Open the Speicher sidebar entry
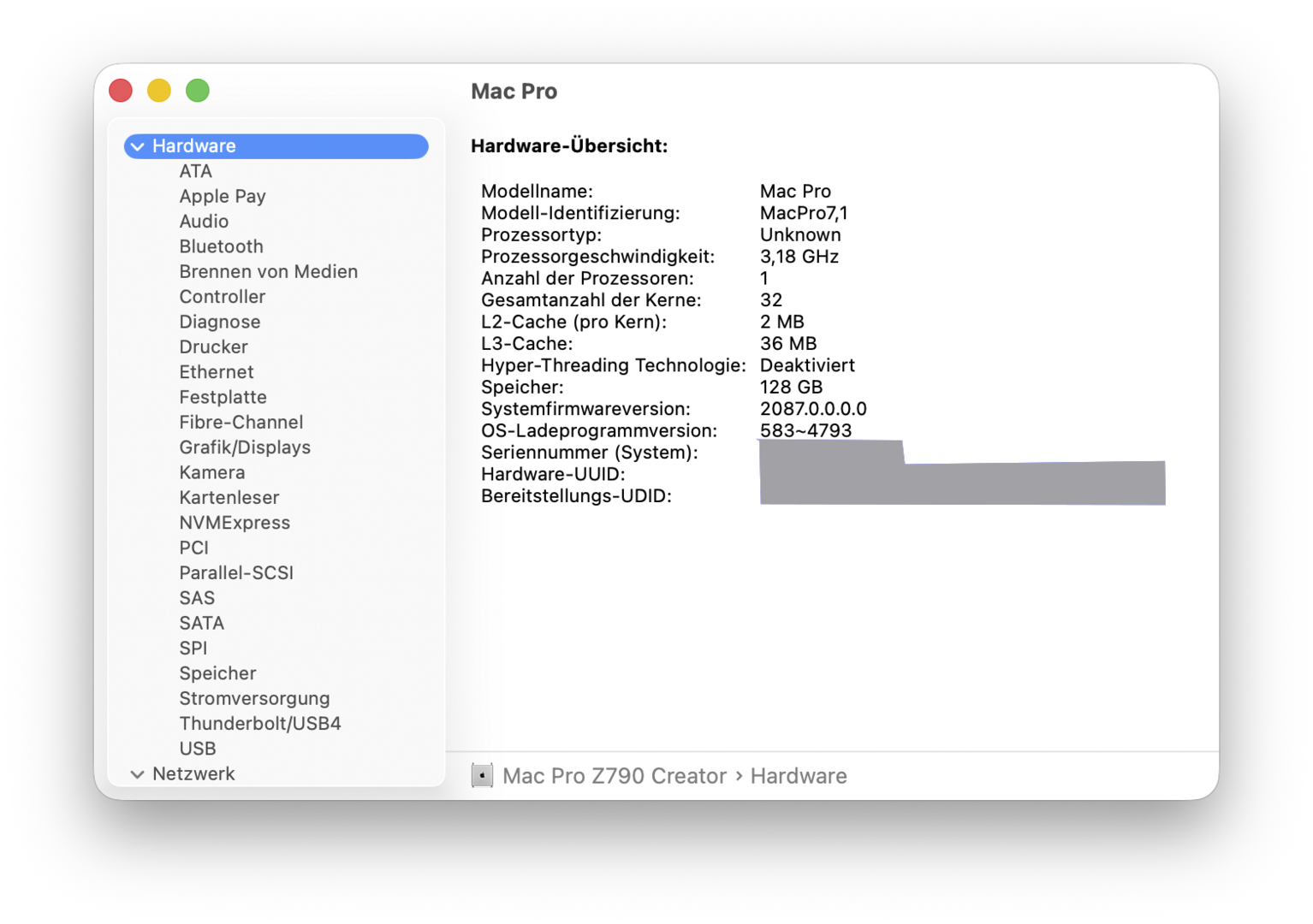 click(217, 673)
